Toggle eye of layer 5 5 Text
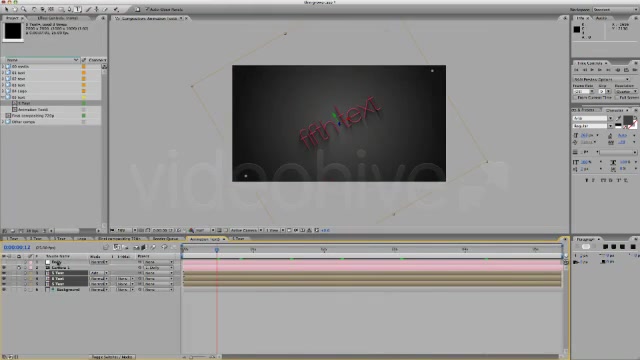 click(4, 284)
